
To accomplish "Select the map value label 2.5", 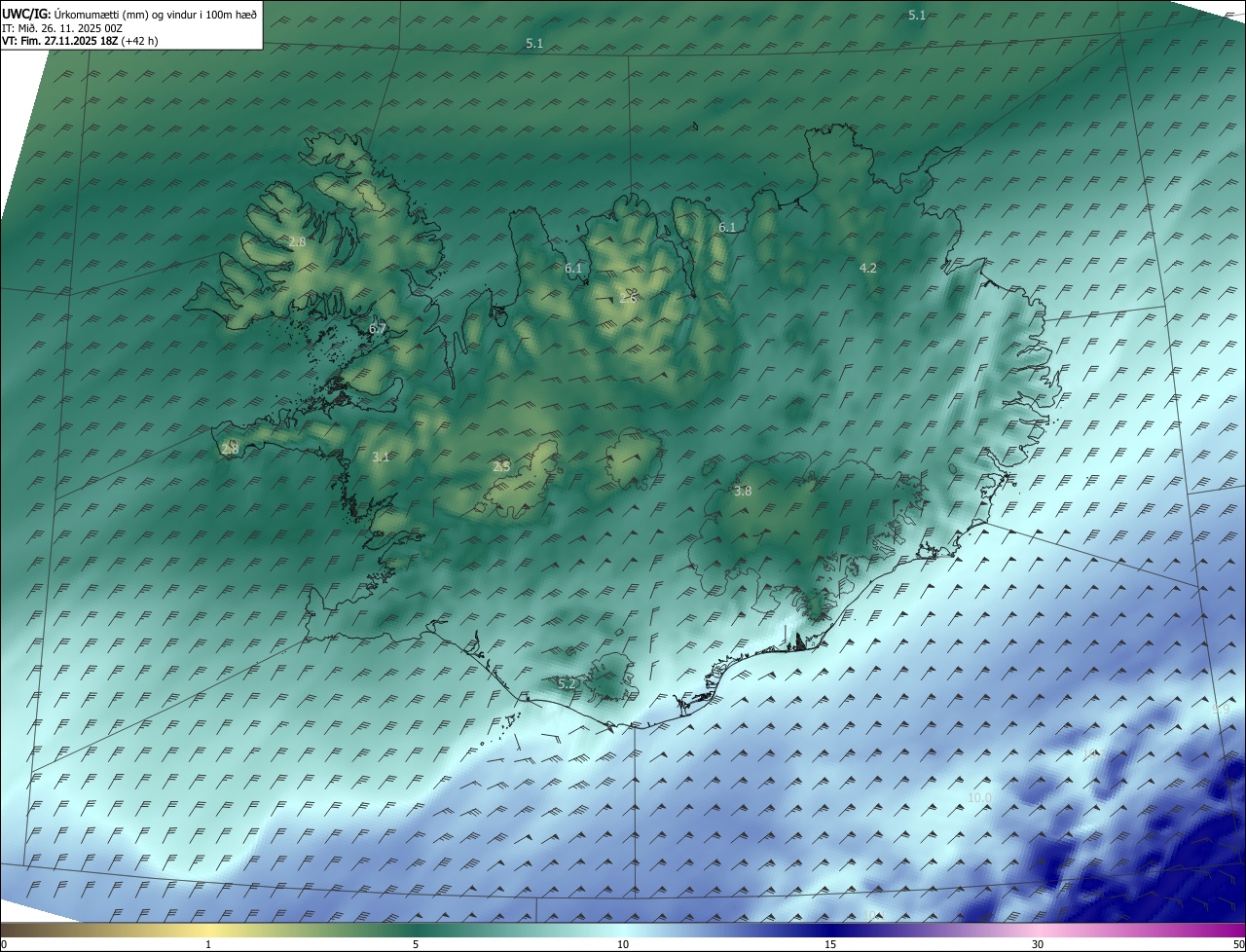I will [501, 466].
